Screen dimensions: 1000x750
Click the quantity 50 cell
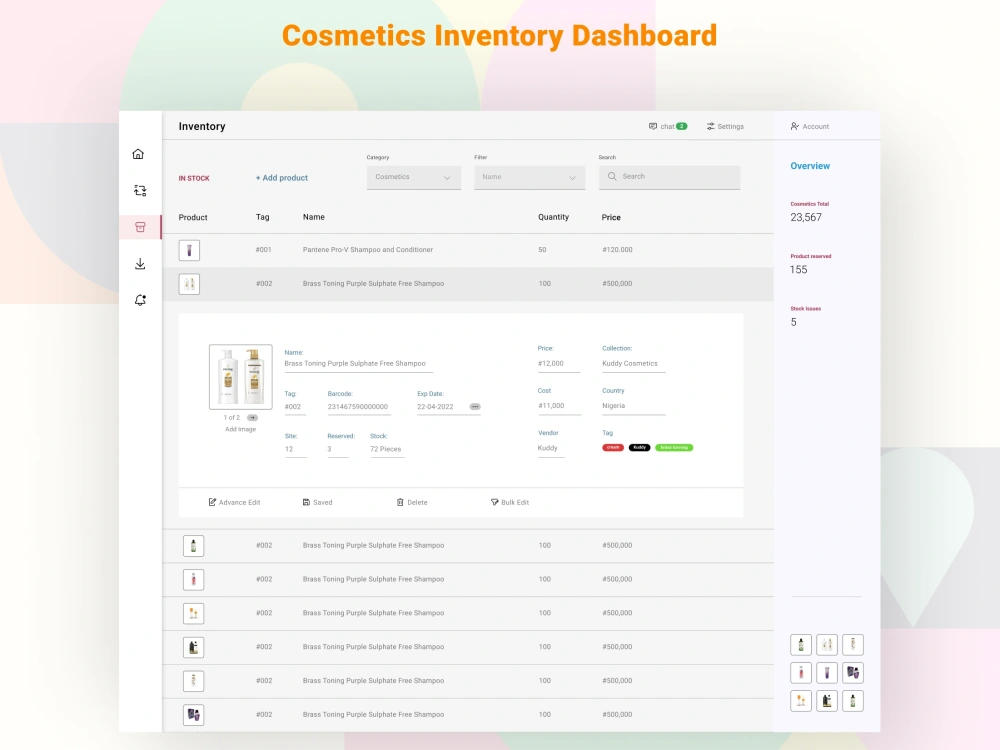pyautogui.click(x=542, y=250)
